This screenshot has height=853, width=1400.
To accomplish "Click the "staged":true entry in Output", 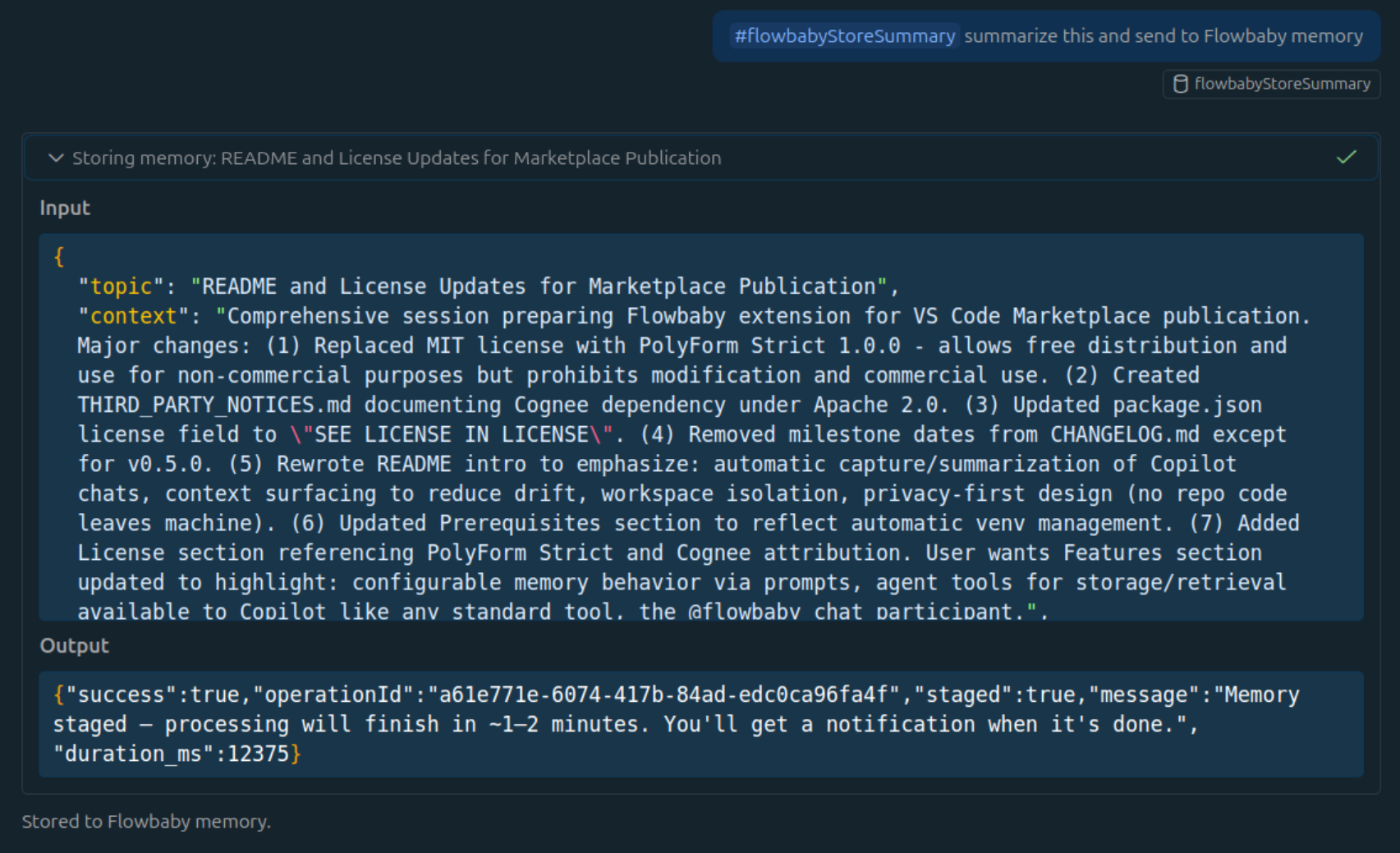I will pos(994,695).
